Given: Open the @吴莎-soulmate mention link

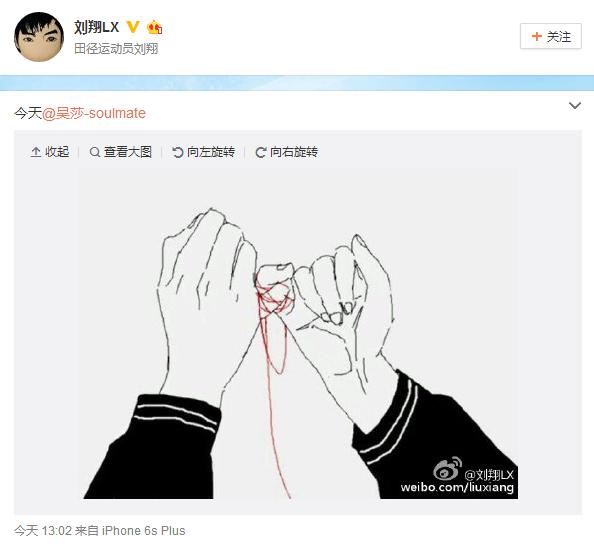Looking at the screenshot, I should 94,113.
